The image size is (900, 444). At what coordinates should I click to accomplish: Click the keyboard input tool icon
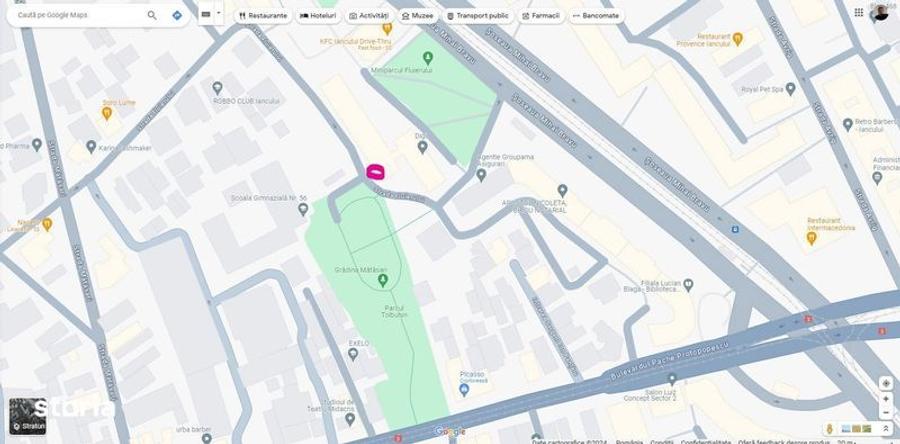pos(205,14)
